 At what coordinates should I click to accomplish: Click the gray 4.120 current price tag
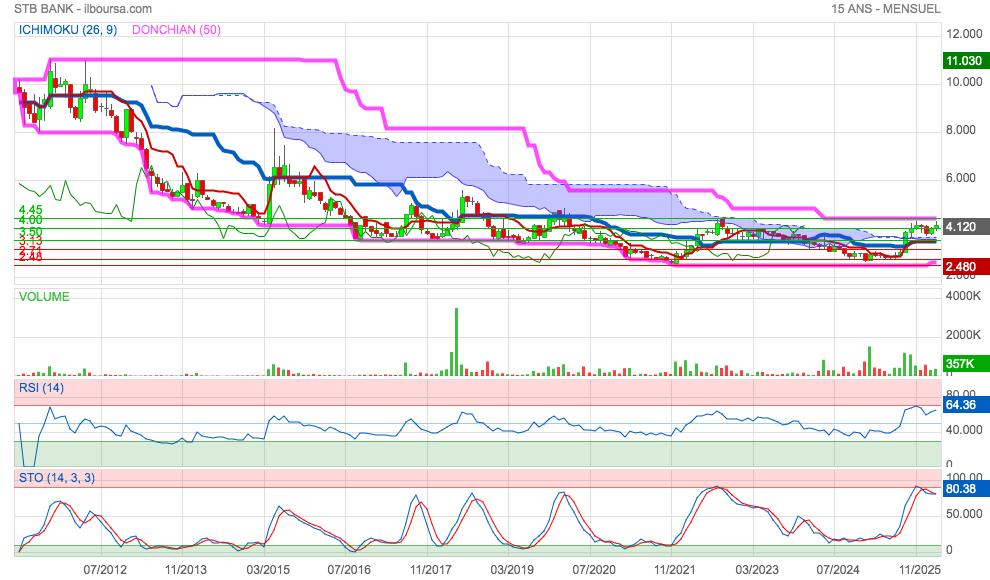[965, 227]
